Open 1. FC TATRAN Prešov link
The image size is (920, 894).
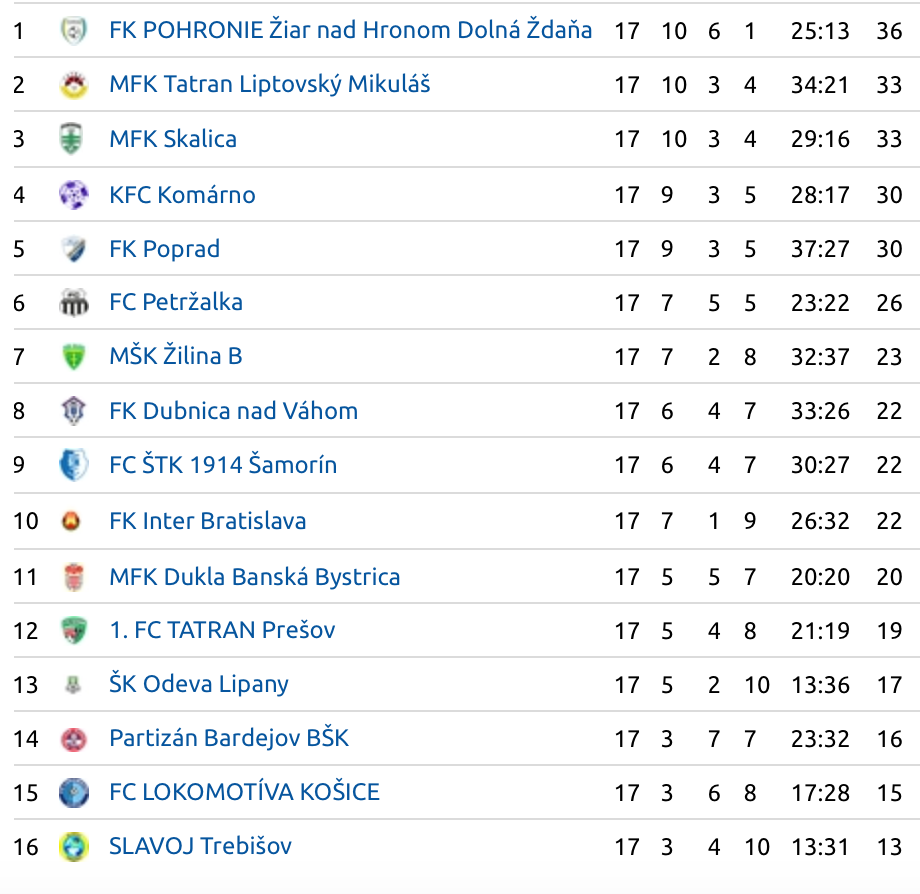pos(222,630)
